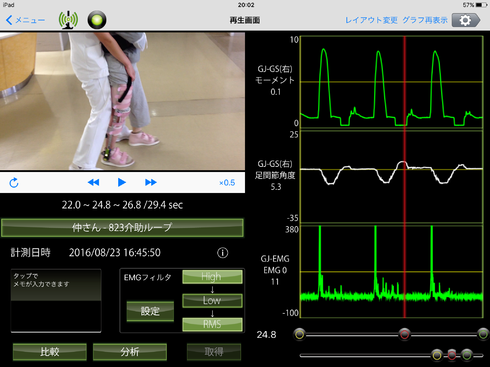Tap the EMGフィルタ label
490x367 pixels.
pos(147,277)
